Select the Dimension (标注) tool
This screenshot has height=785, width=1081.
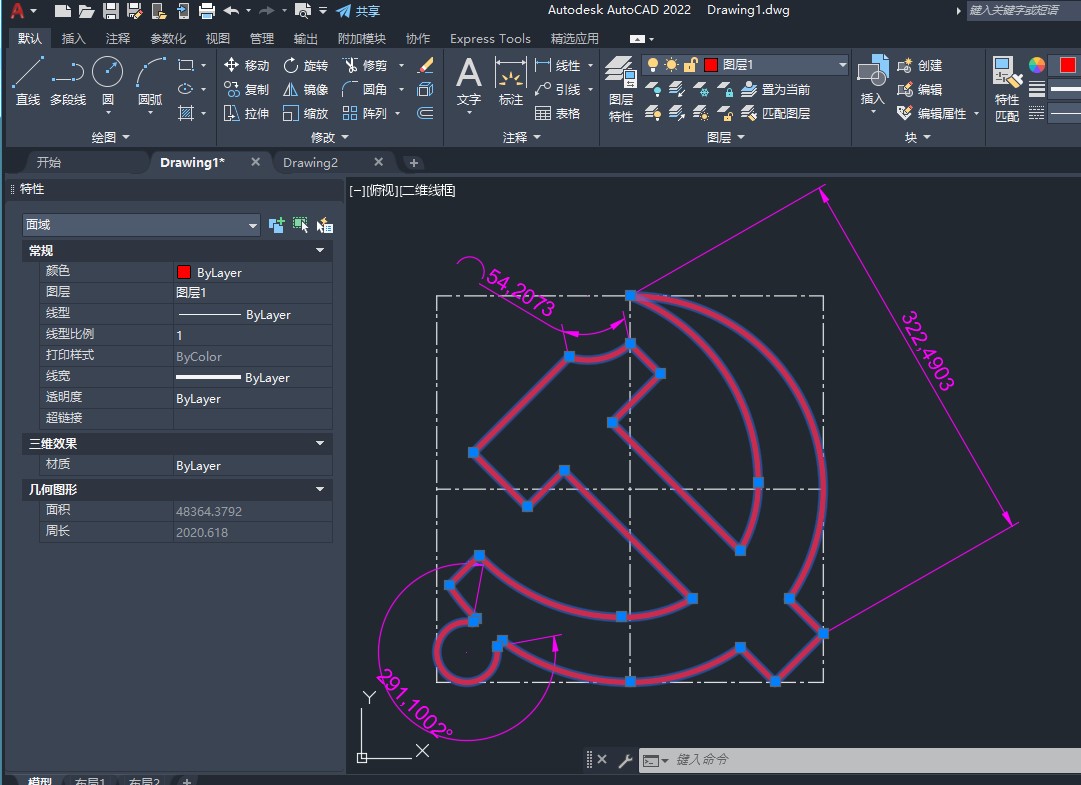[511, 81]
